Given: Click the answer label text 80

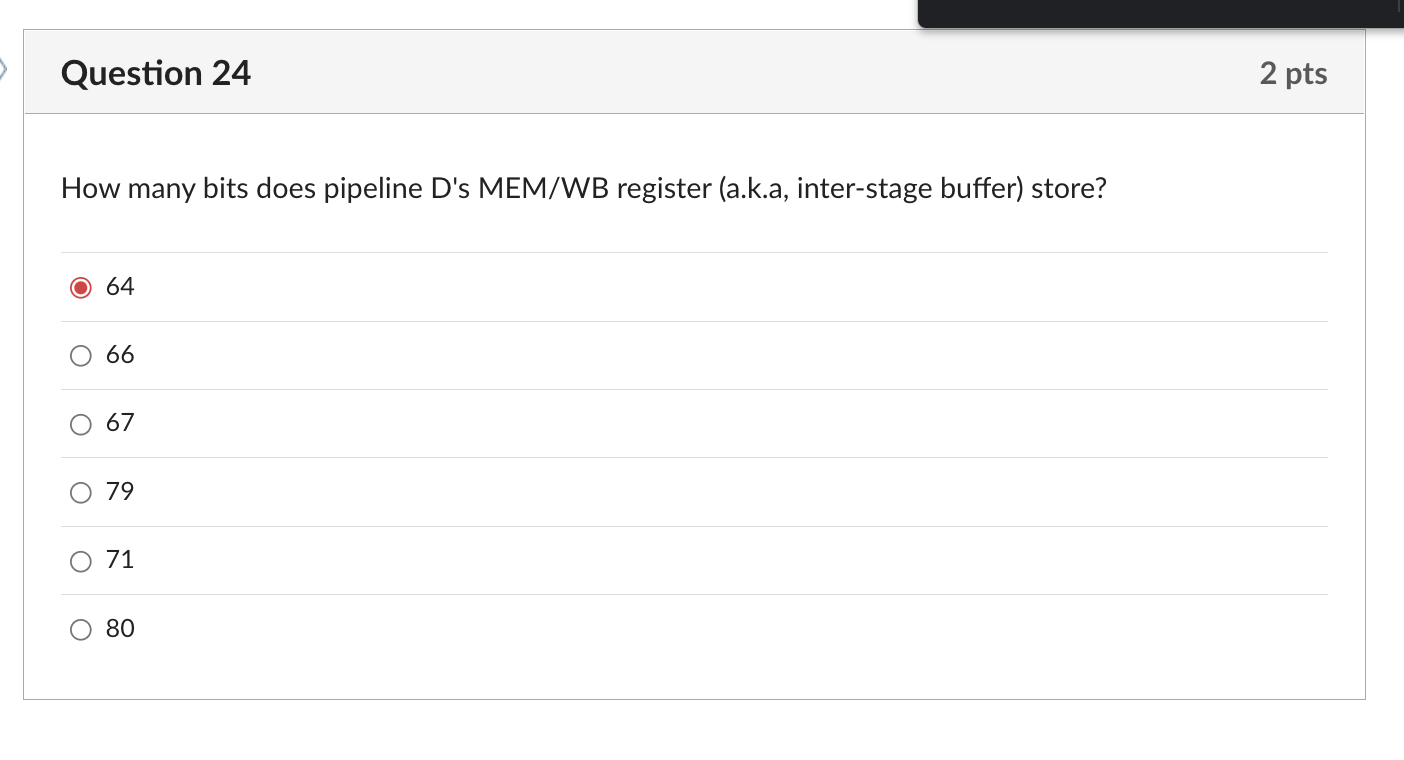Looking at the screenshot, I should point(120,629).
